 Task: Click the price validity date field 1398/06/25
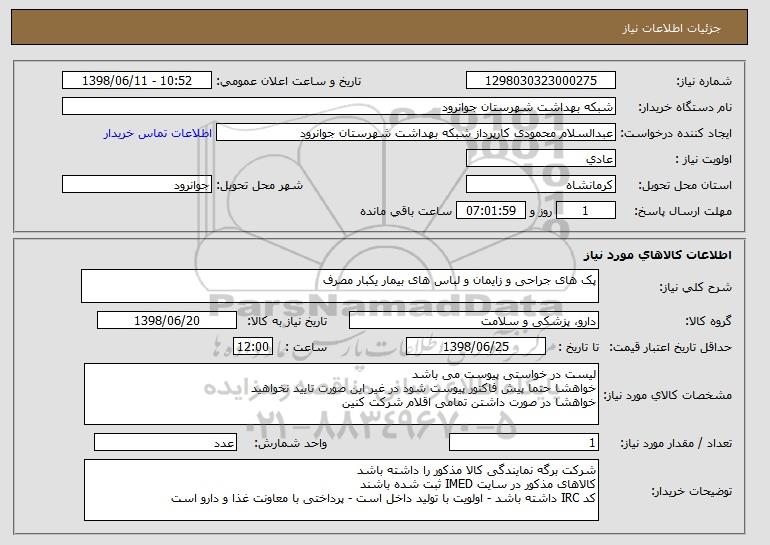point(476,347)
